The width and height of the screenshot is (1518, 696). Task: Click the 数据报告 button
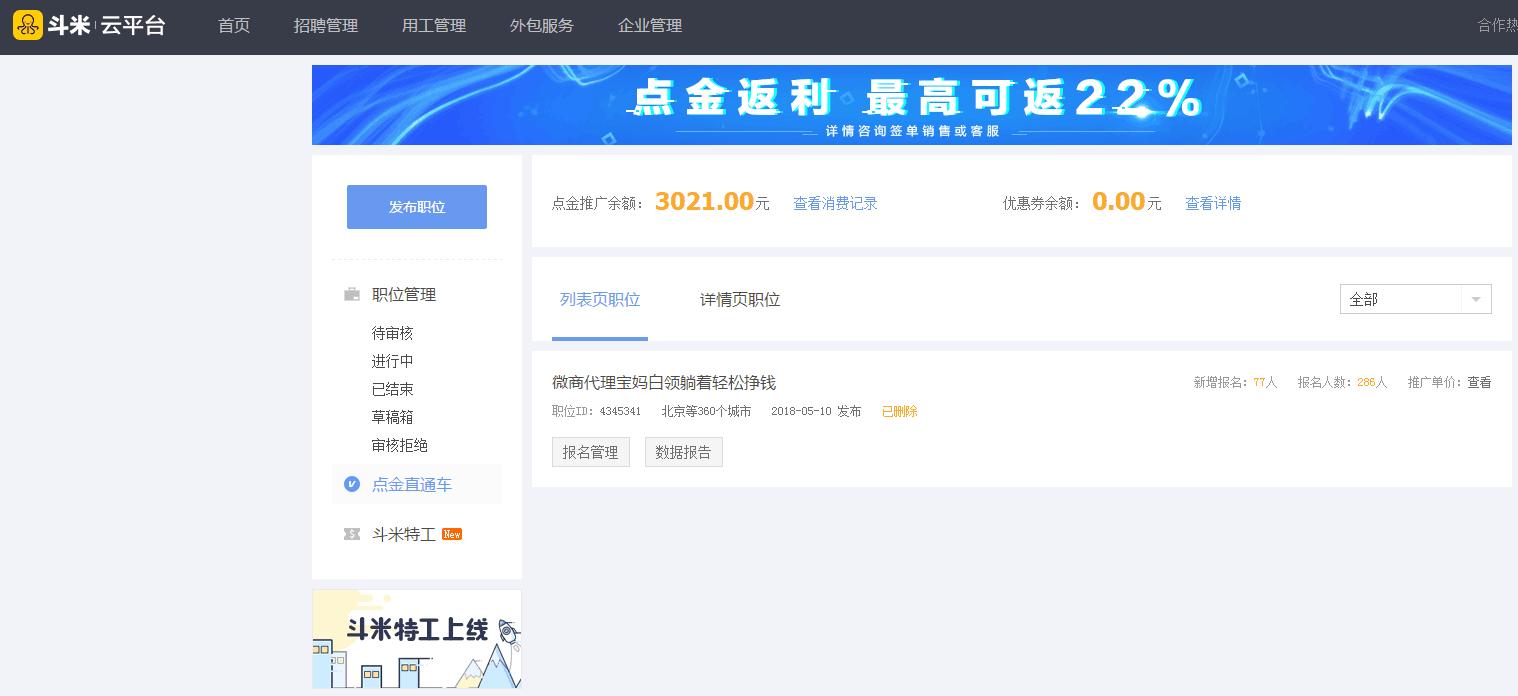[684, 452]
